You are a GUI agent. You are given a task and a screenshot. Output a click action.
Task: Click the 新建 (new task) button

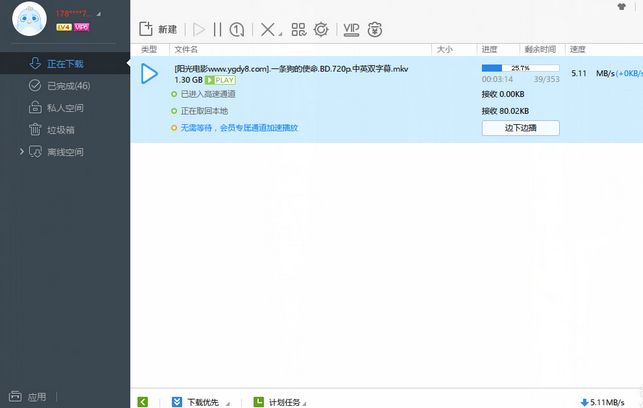click(159, 29)
